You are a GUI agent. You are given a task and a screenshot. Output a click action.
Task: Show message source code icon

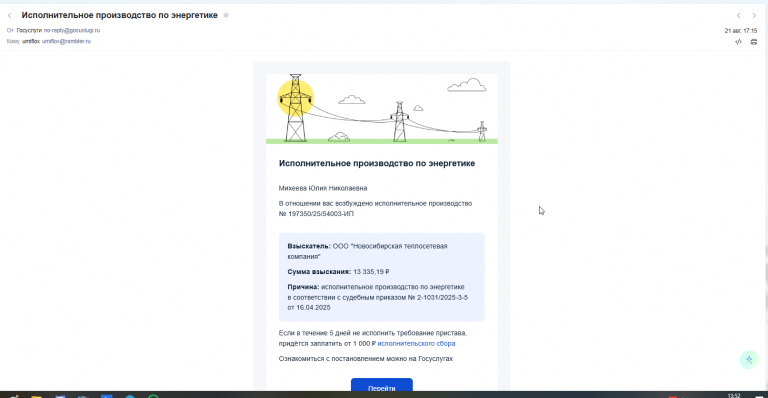tap(738, 42)
